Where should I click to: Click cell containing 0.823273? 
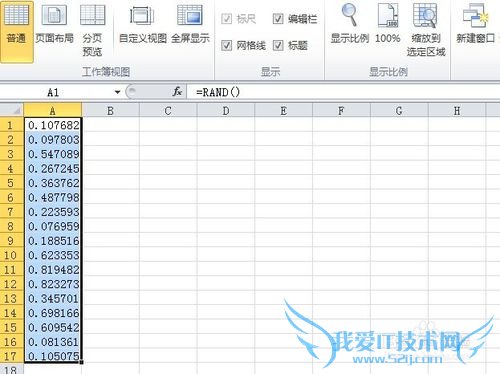(x=53, y=284)
